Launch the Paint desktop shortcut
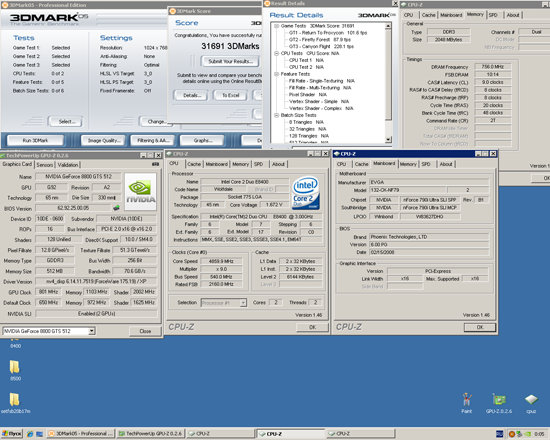This screenshot has height=440, width=550. (467, 403)
